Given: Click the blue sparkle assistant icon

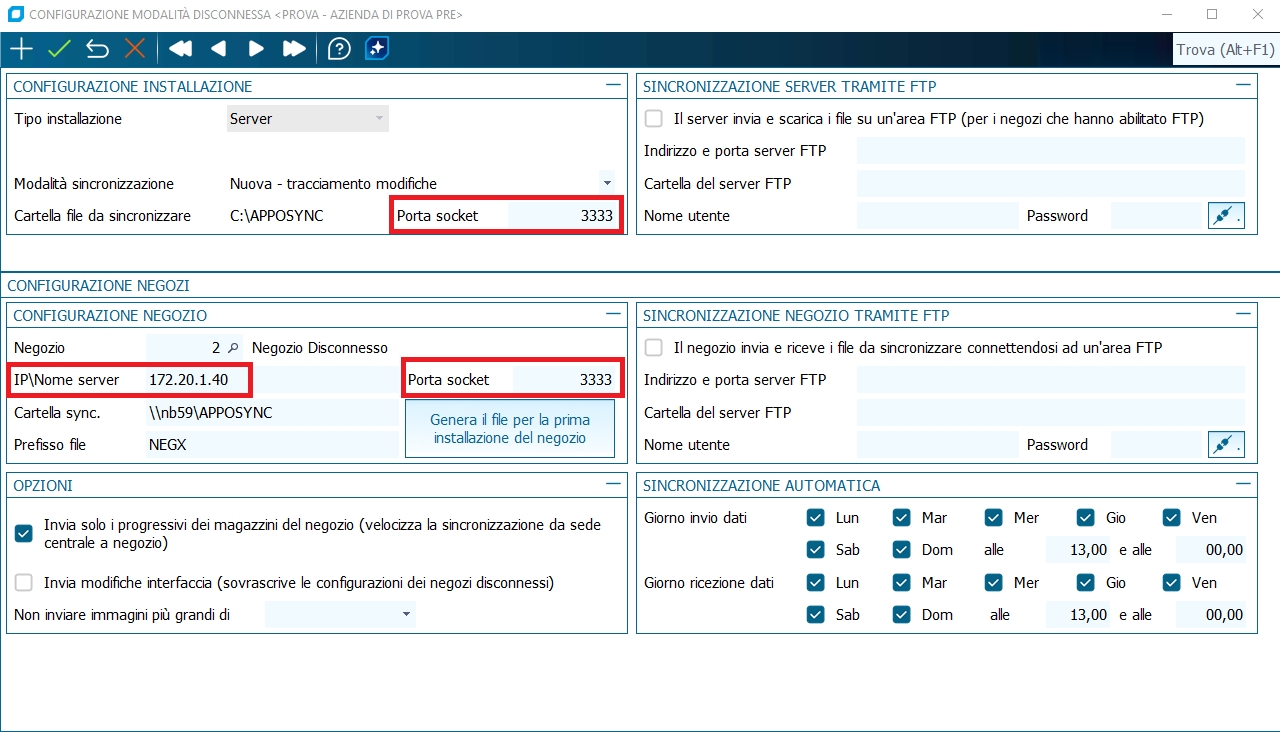Looking at the screenshot, I should point(377,48).
